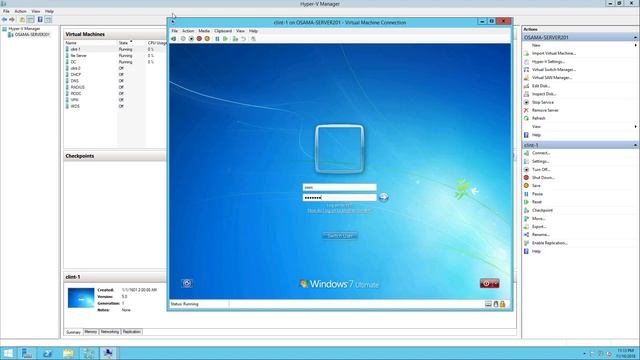Switch to Memory tab
Viewport: 640px width, 360px height.
91,332
